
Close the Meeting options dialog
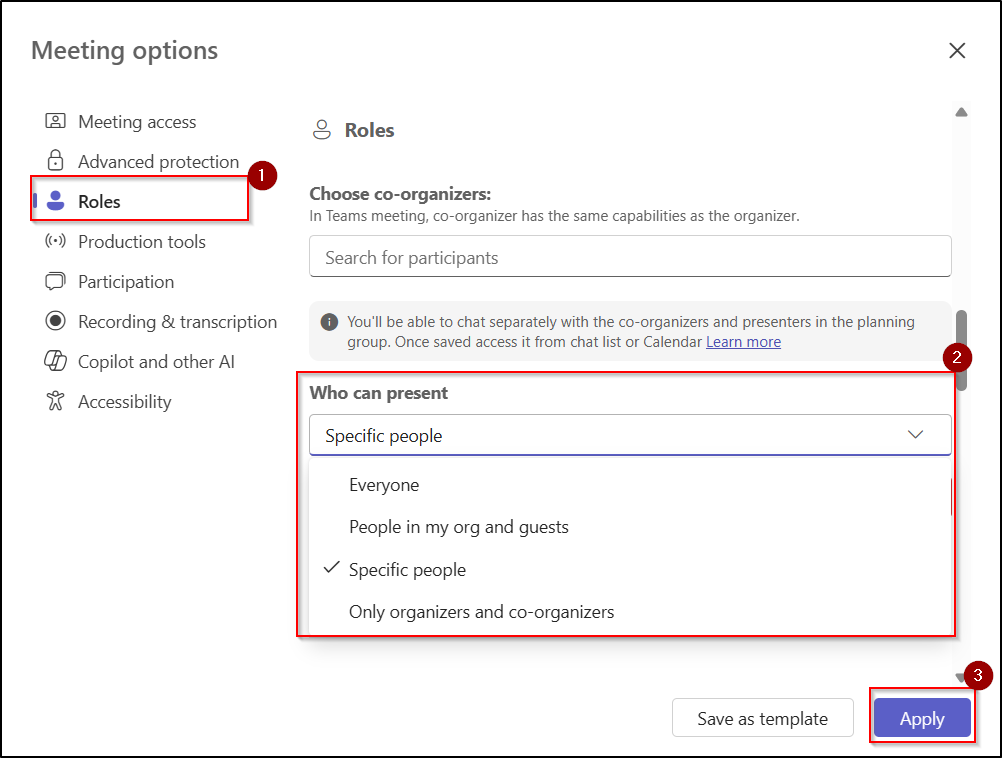point(957,50)
